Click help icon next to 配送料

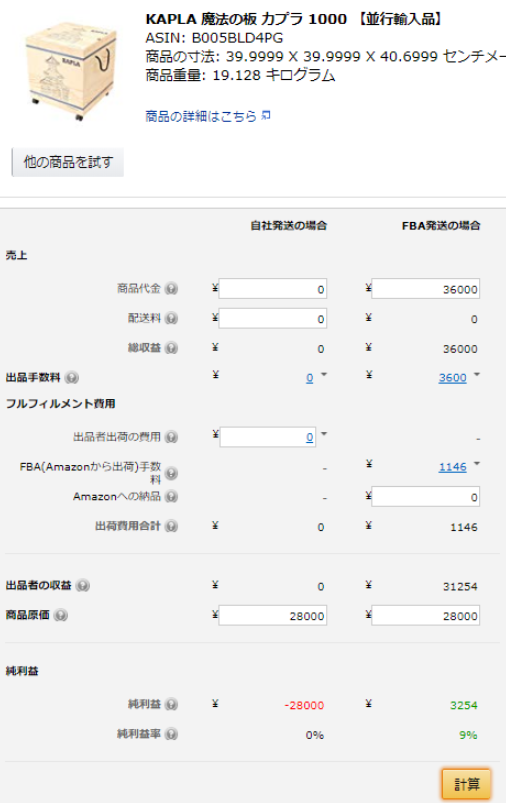tap(172, 319)
